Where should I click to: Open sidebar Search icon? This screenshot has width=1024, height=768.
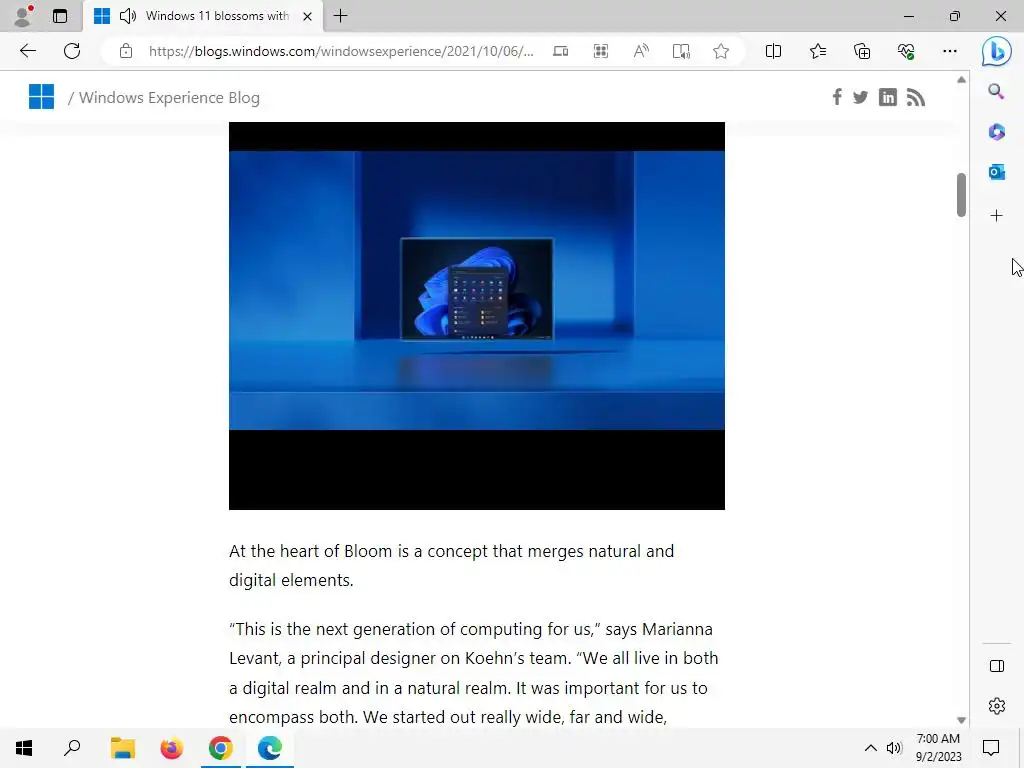click(x=996, y=91)
